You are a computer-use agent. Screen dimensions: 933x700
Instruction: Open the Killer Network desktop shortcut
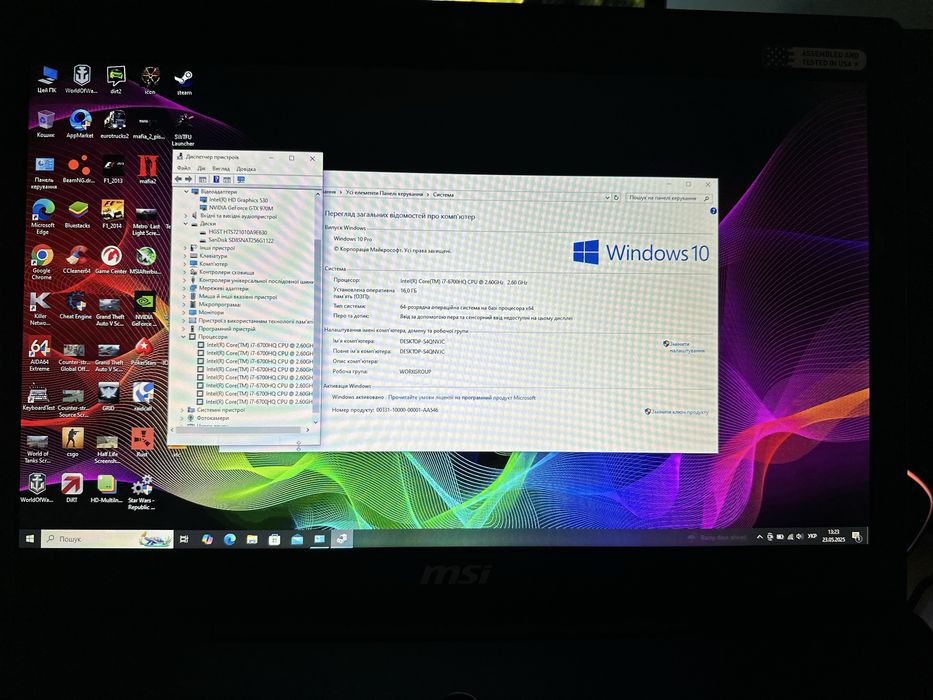(x=40, y=310)
